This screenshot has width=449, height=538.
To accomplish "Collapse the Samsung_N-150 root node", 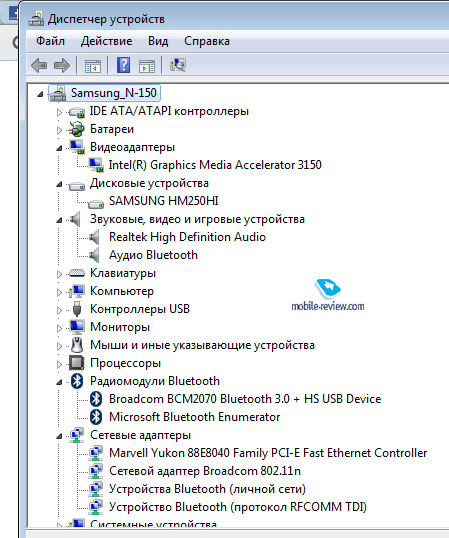I will (x=40, y=94).
